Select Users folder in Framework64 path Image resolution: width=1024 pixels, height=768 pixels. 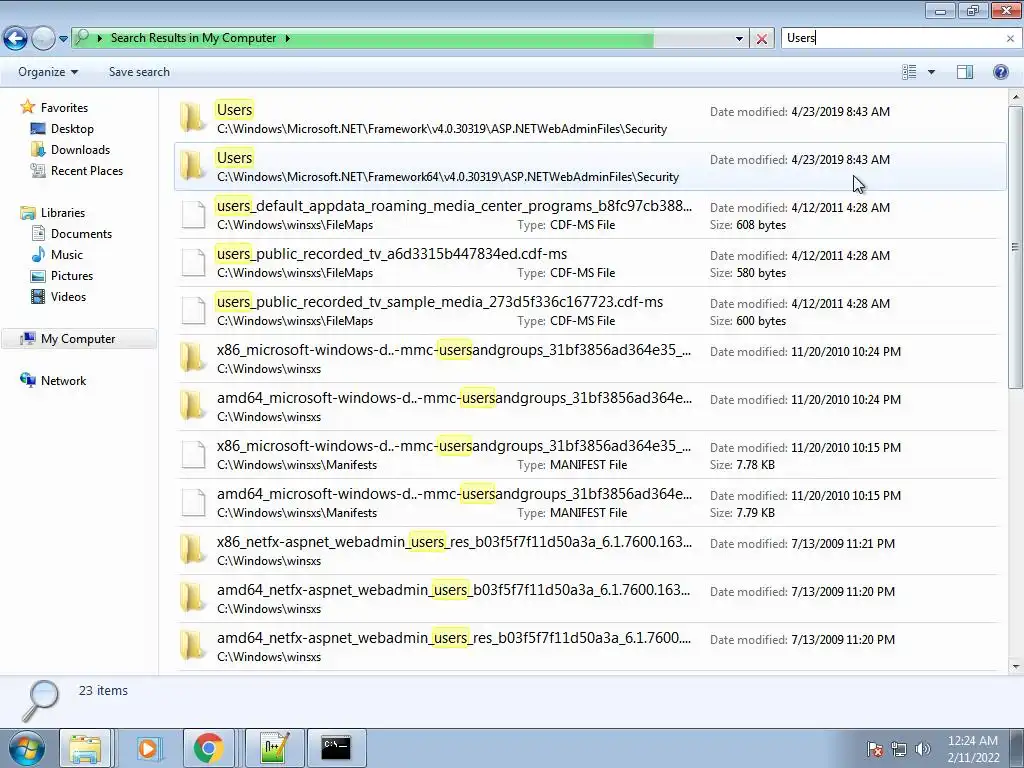[x=590, y=167]
